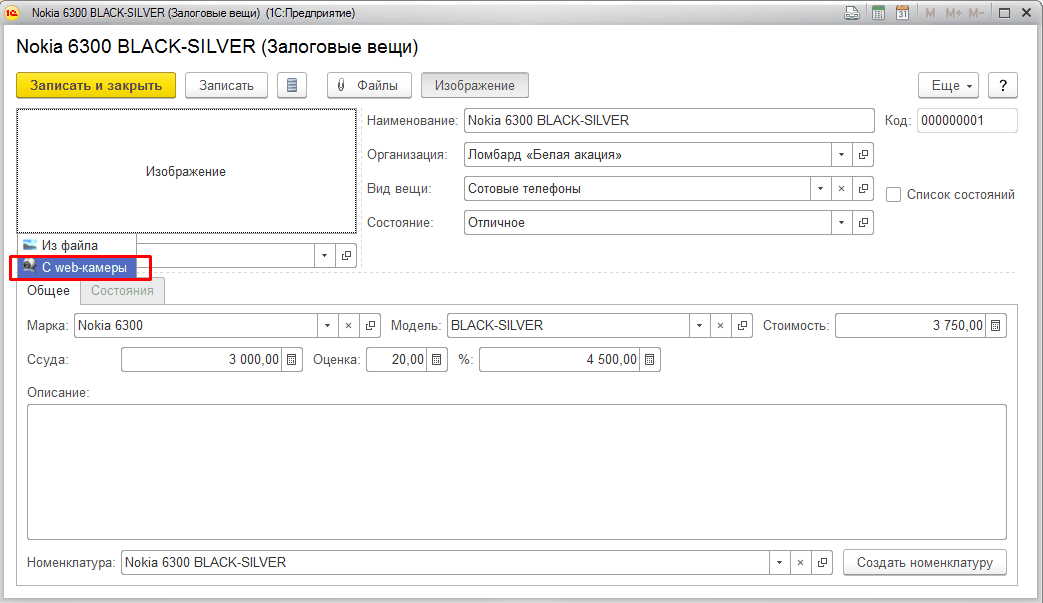
Task: Clear the Вид вещи field
Action: [841, 188]
